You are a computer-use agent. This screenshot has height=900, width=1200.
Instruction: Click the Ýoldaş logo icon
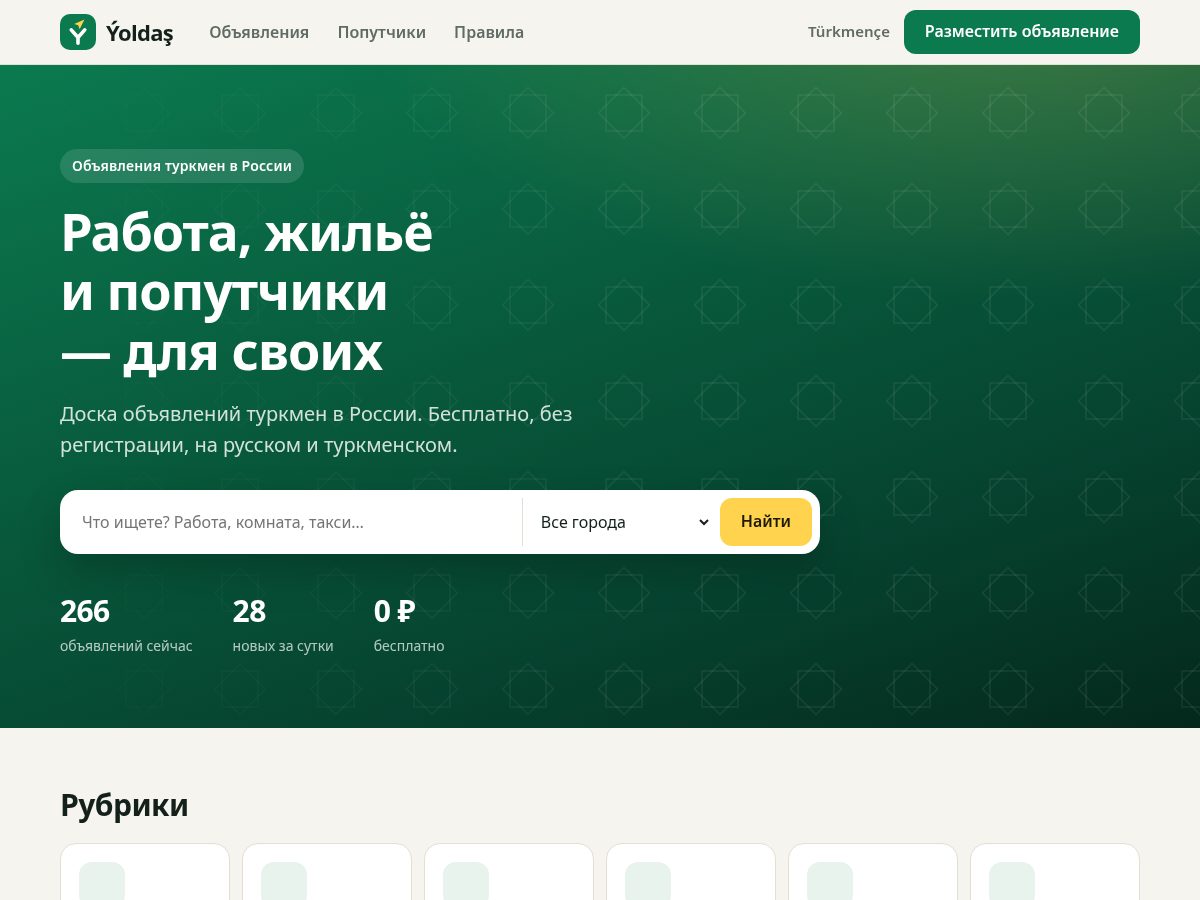[x=78, y=32]
